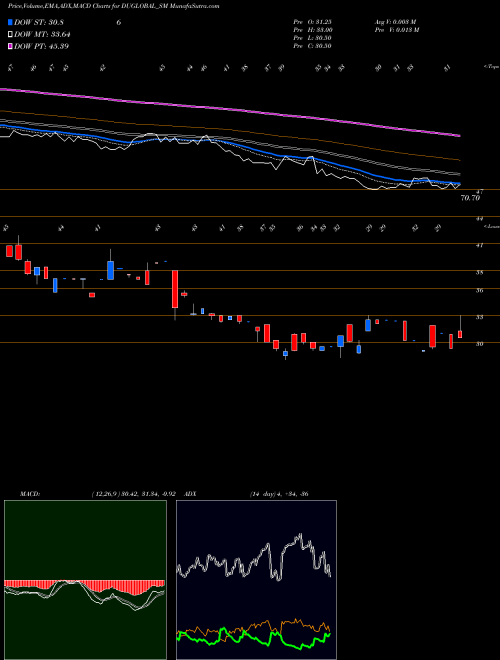The width and height of the screenshot is (500, 660).
Task: Click the white-outlined DOW MT legend swatch
Action: 11,35
